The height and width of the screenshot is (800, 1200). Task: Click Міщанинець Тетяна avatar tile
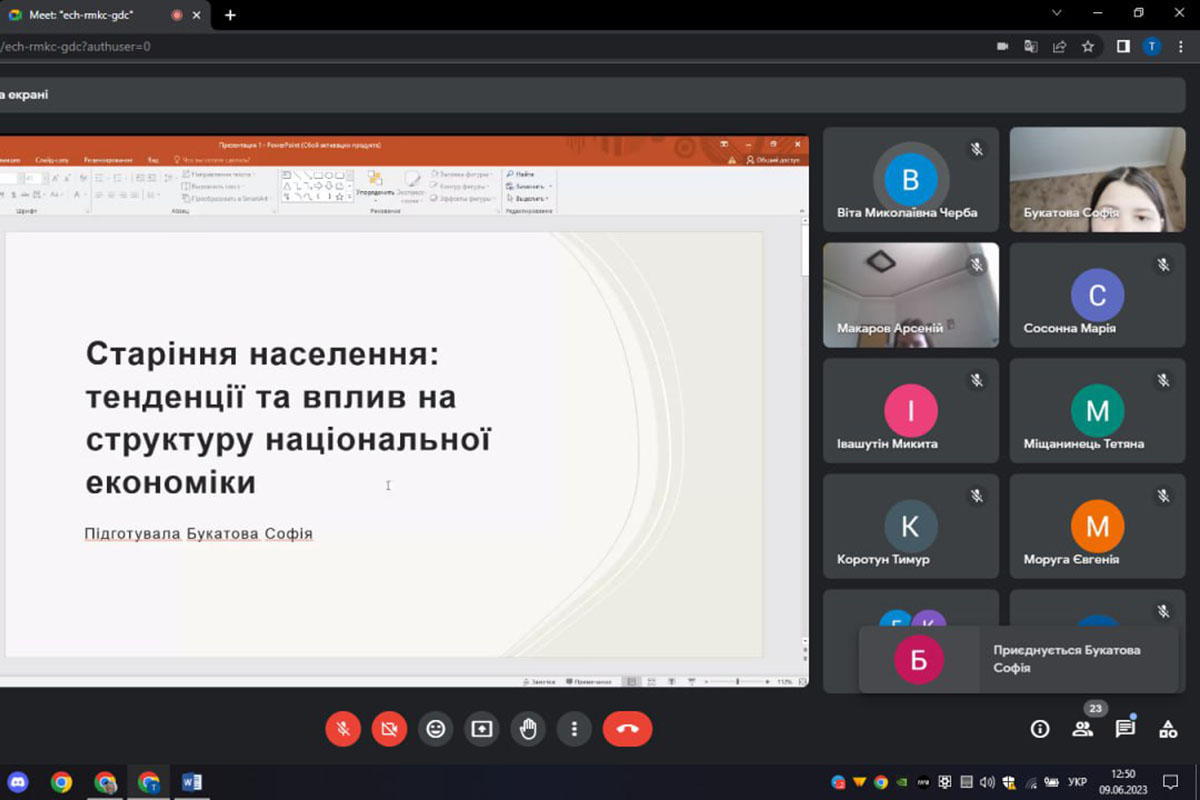[1097, 411]
